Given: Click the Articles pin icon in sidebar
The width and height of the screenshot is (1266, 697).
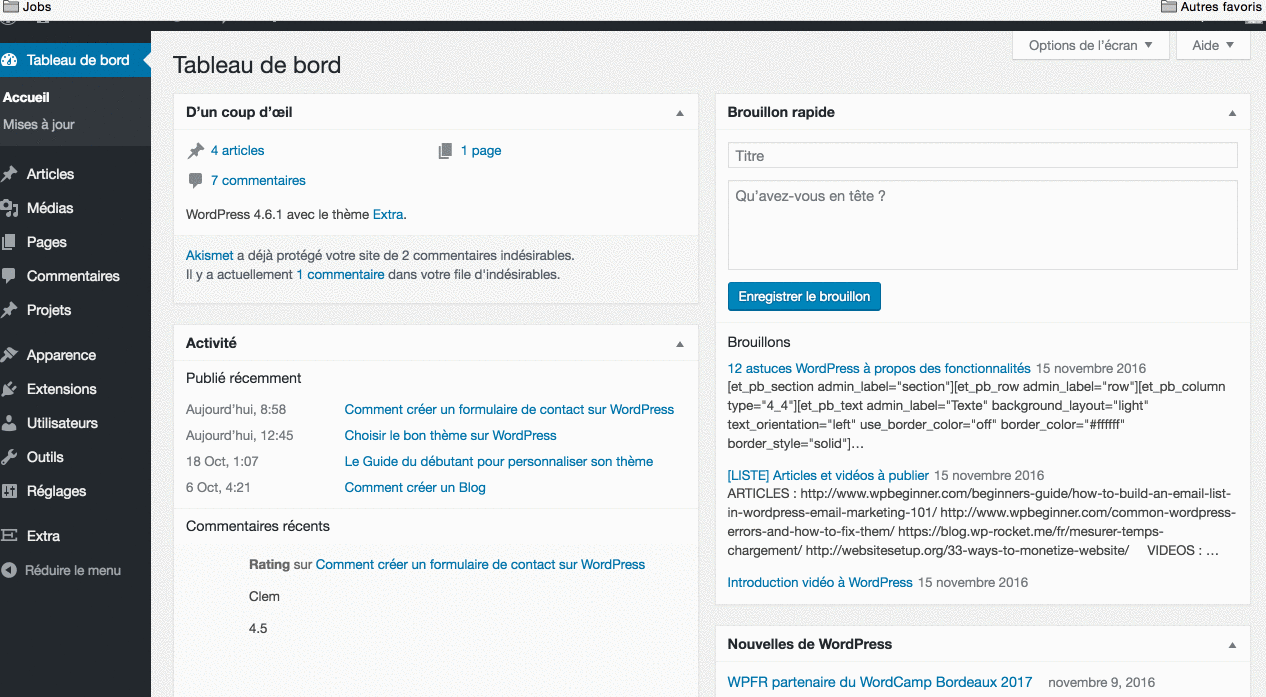Looking at the screenshot, I should tap(10, 174).
